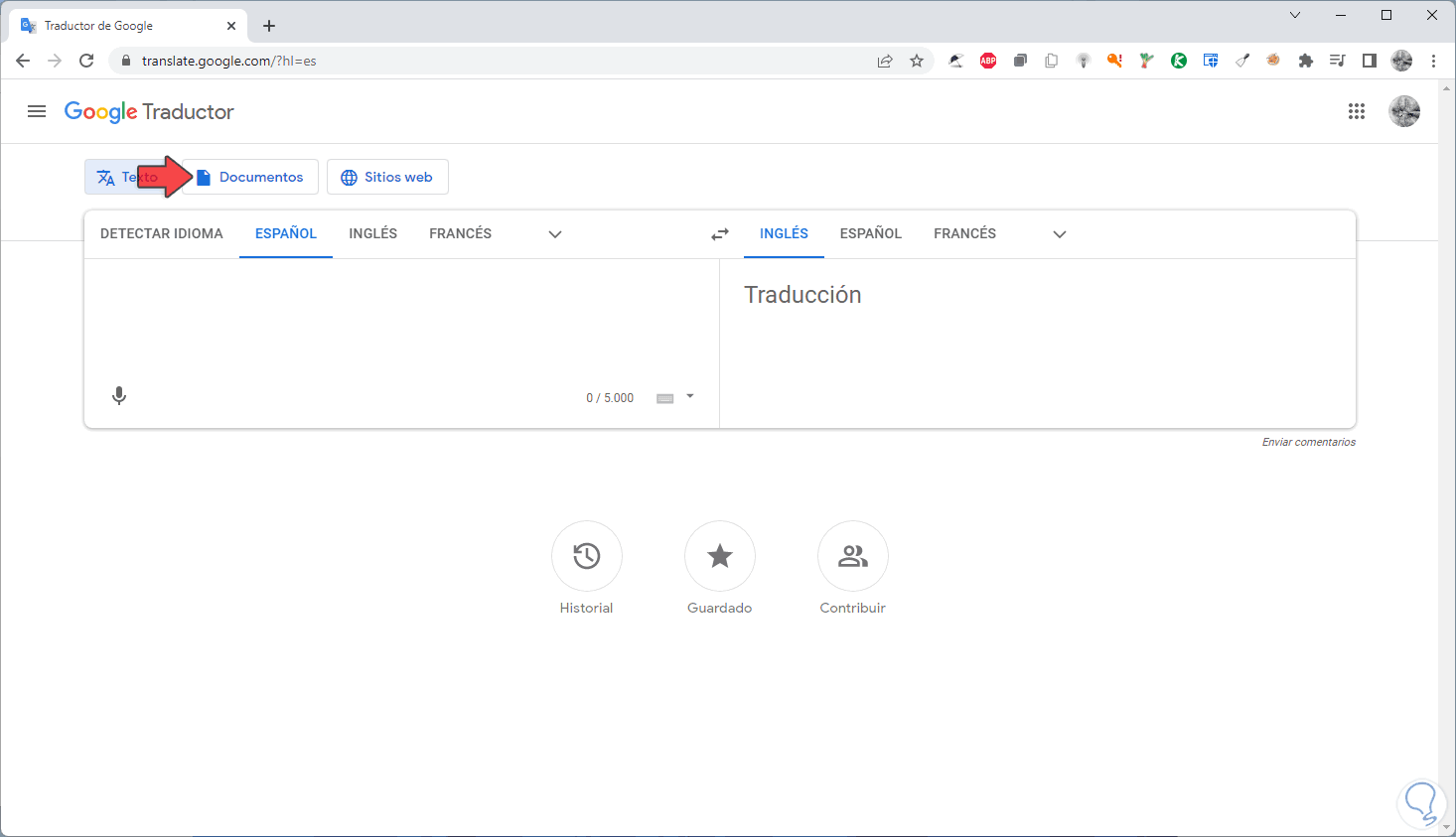The width and height of the screenshot is (1456, 837).
Task: Select the Traductor de Google browser tab
Action: point(127,26)
